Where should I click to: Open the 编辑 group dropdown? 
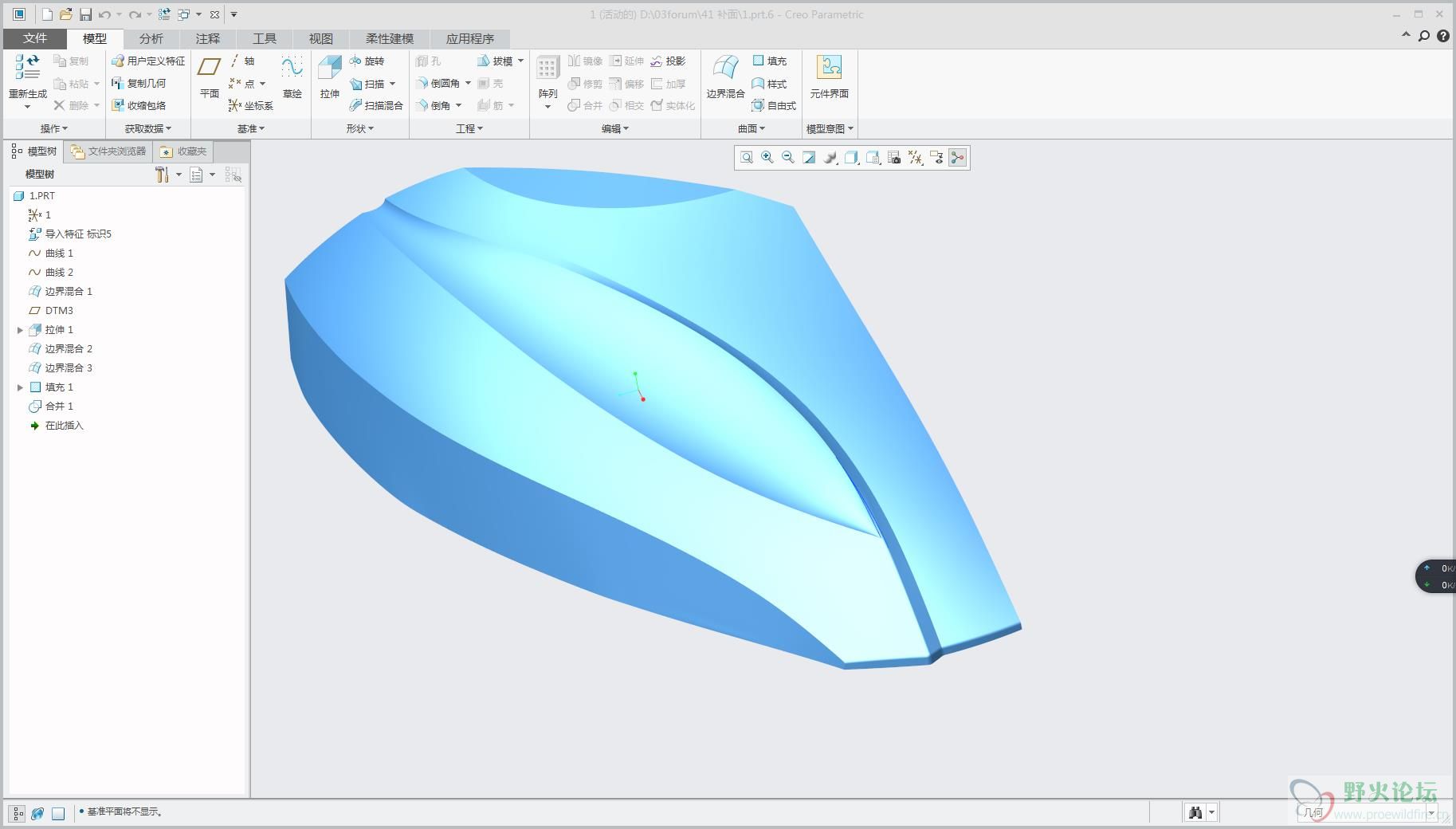pos(614,128)
